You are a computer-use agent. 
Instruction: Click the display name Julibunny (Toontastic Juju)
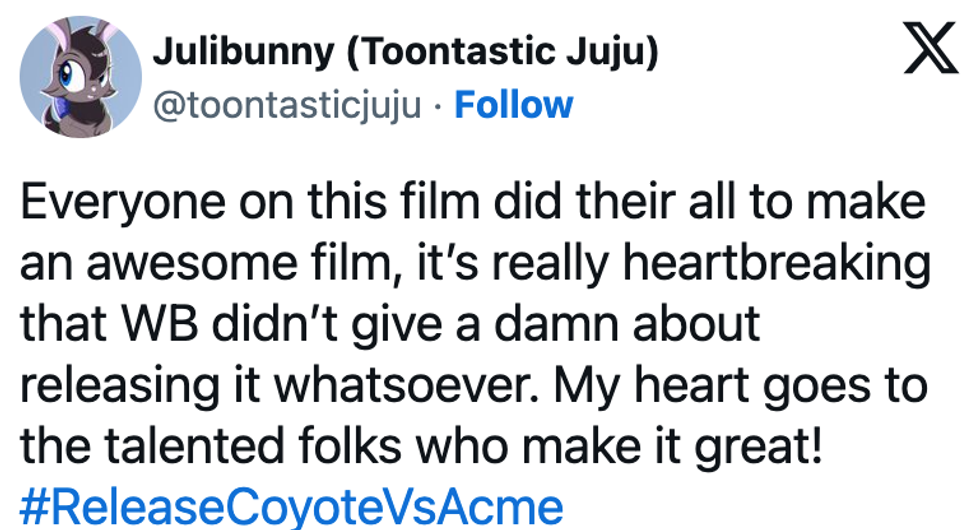(404, 53)
